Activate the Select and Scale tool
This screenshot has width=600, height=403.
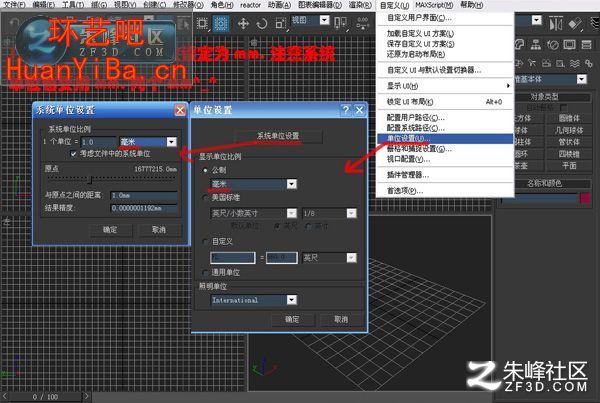pos(280,24)
